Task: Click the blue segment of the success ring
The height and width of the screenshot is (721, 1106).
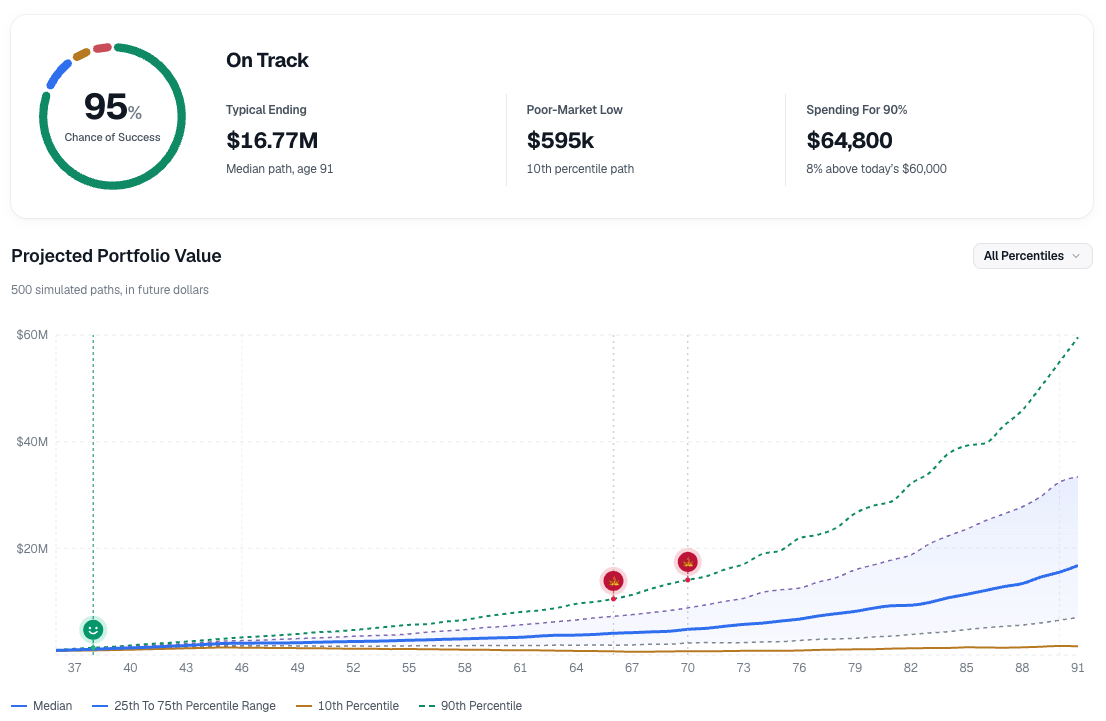Action: tap(59, 74)
